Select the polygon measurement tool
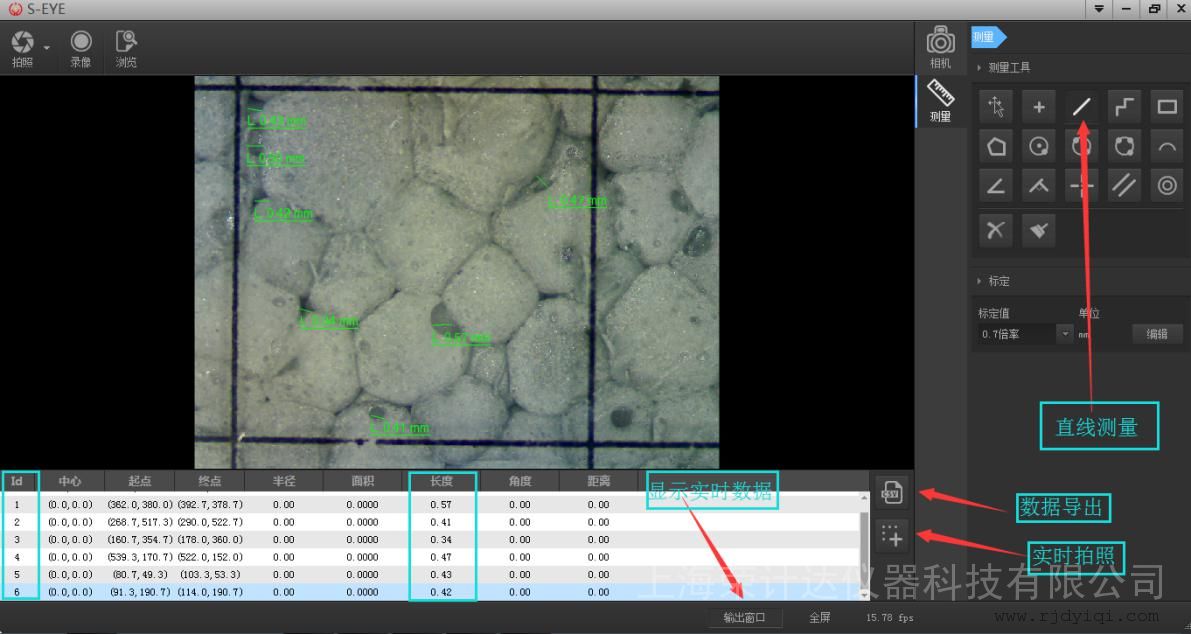The width and height of the screenshot is (1191, 634). coord(996,147)
